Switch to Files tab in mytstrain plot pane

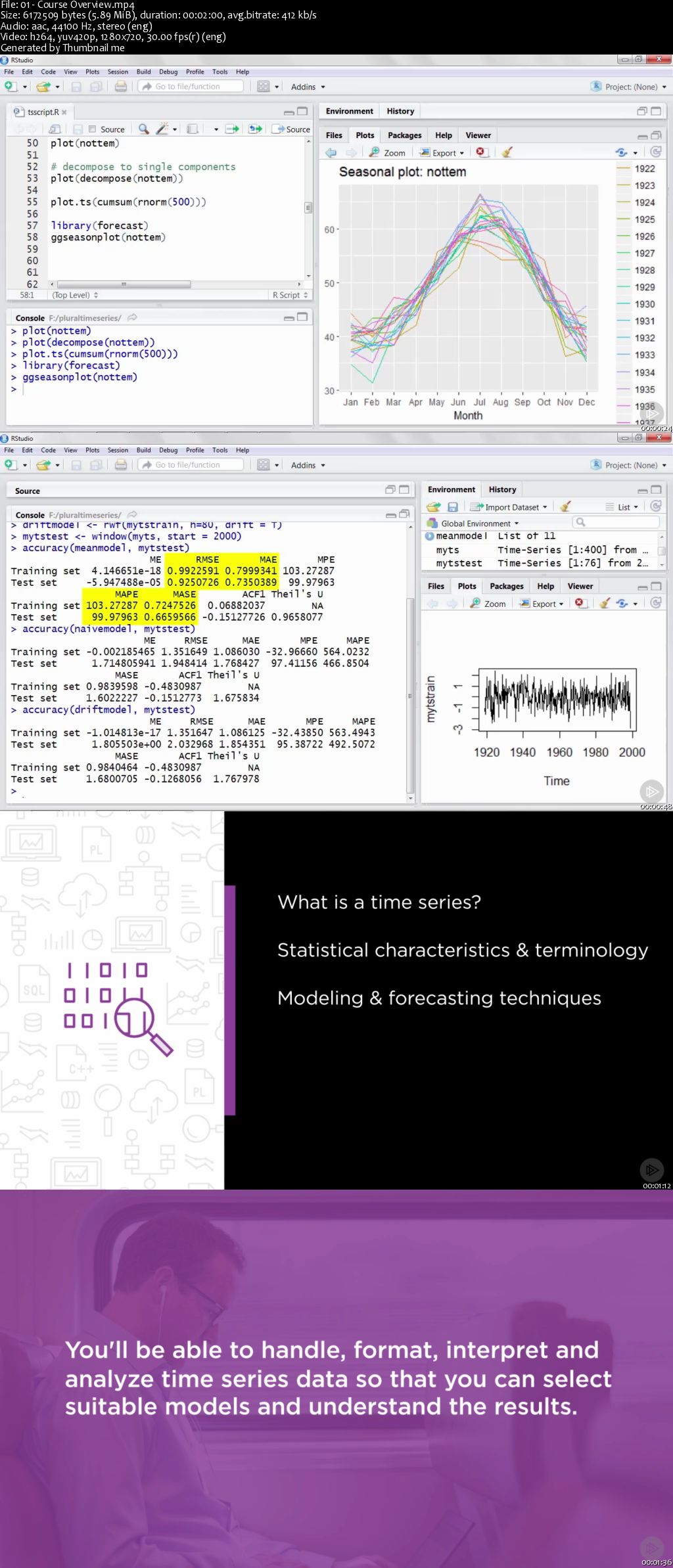pos(436,586)
